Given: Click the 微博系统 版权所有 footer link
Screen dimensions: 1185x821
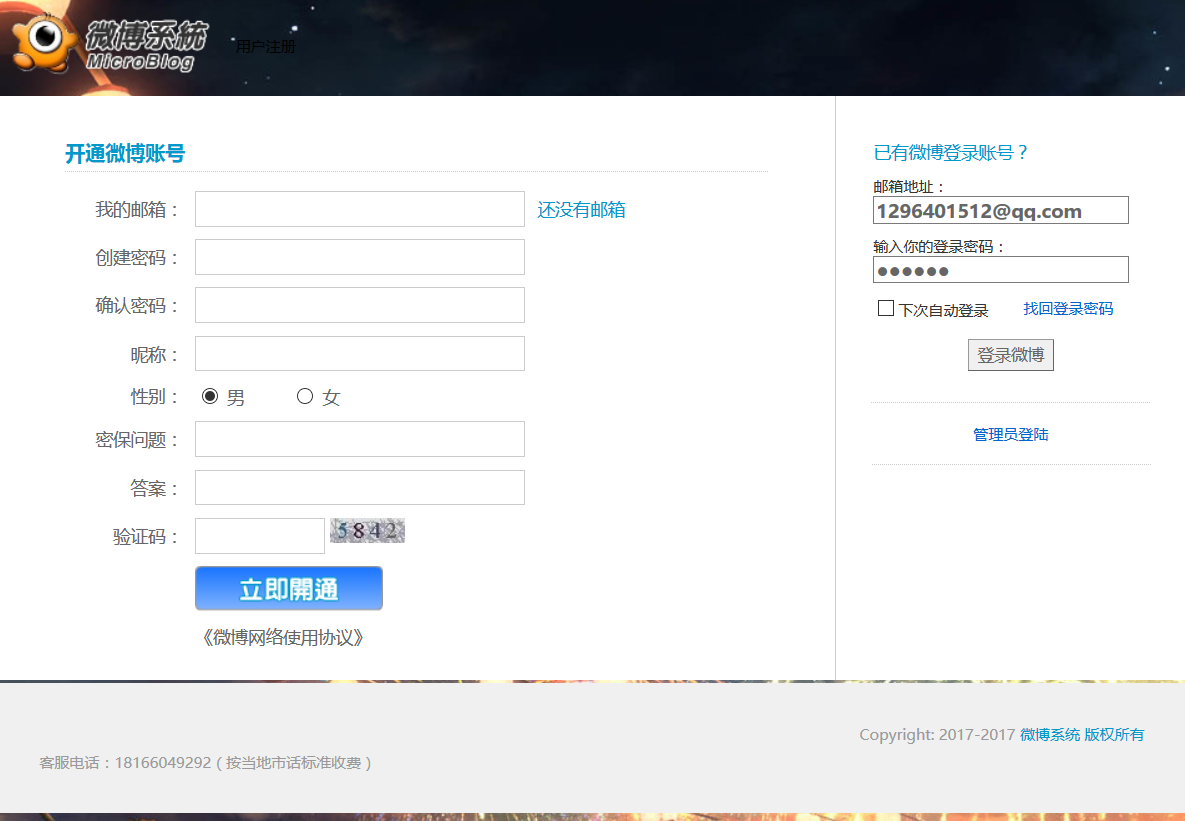Looking at the screenshot, I should pos(1081,734).
